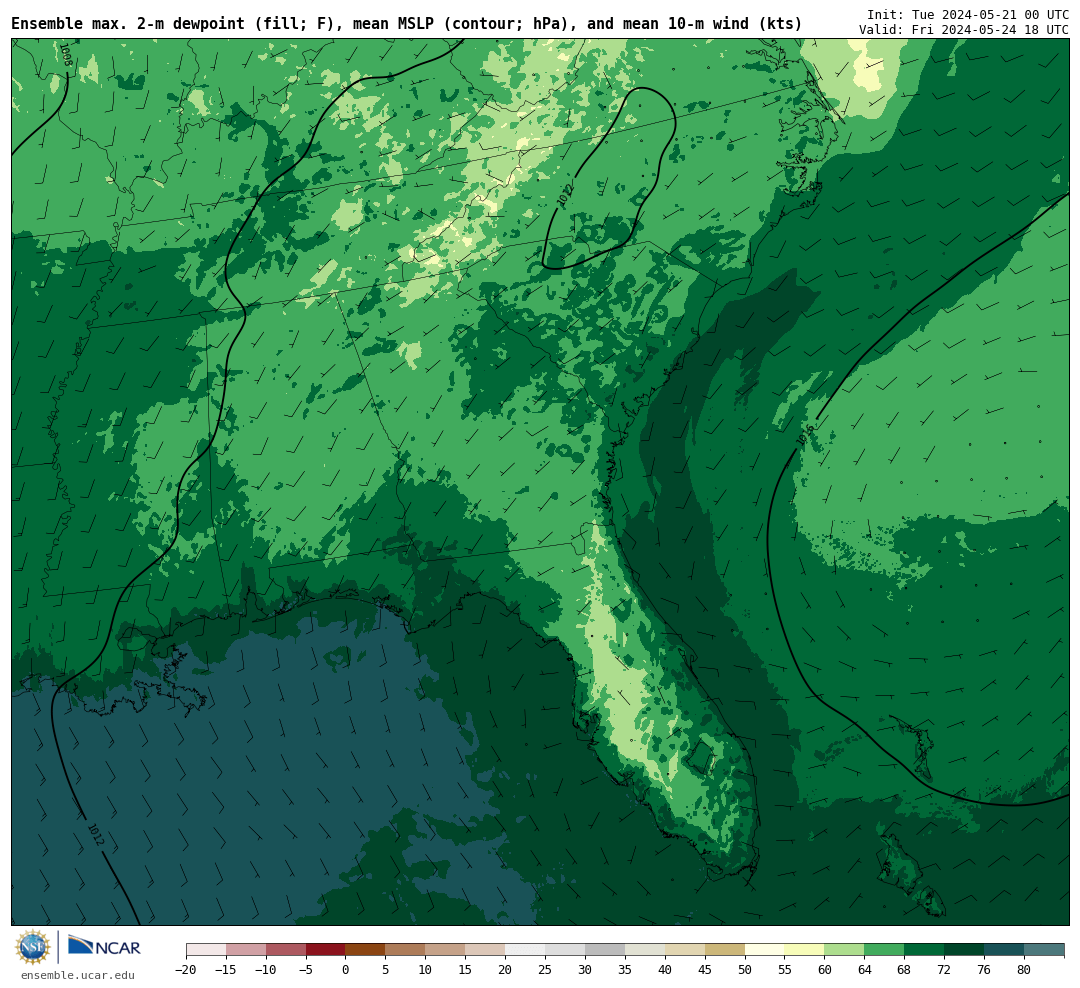Screen dimensions: 1080x988
Task: Pick the gray swatch between 30 and 35
Action: click(x=605, y=950)
